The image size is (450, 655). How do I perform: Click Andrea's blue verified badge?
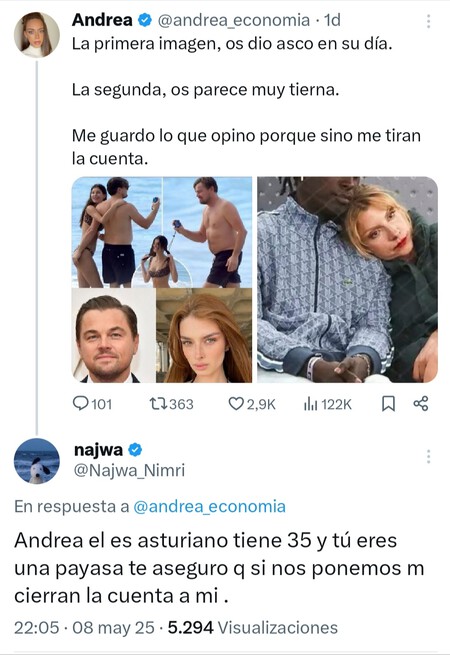(145, 20)
